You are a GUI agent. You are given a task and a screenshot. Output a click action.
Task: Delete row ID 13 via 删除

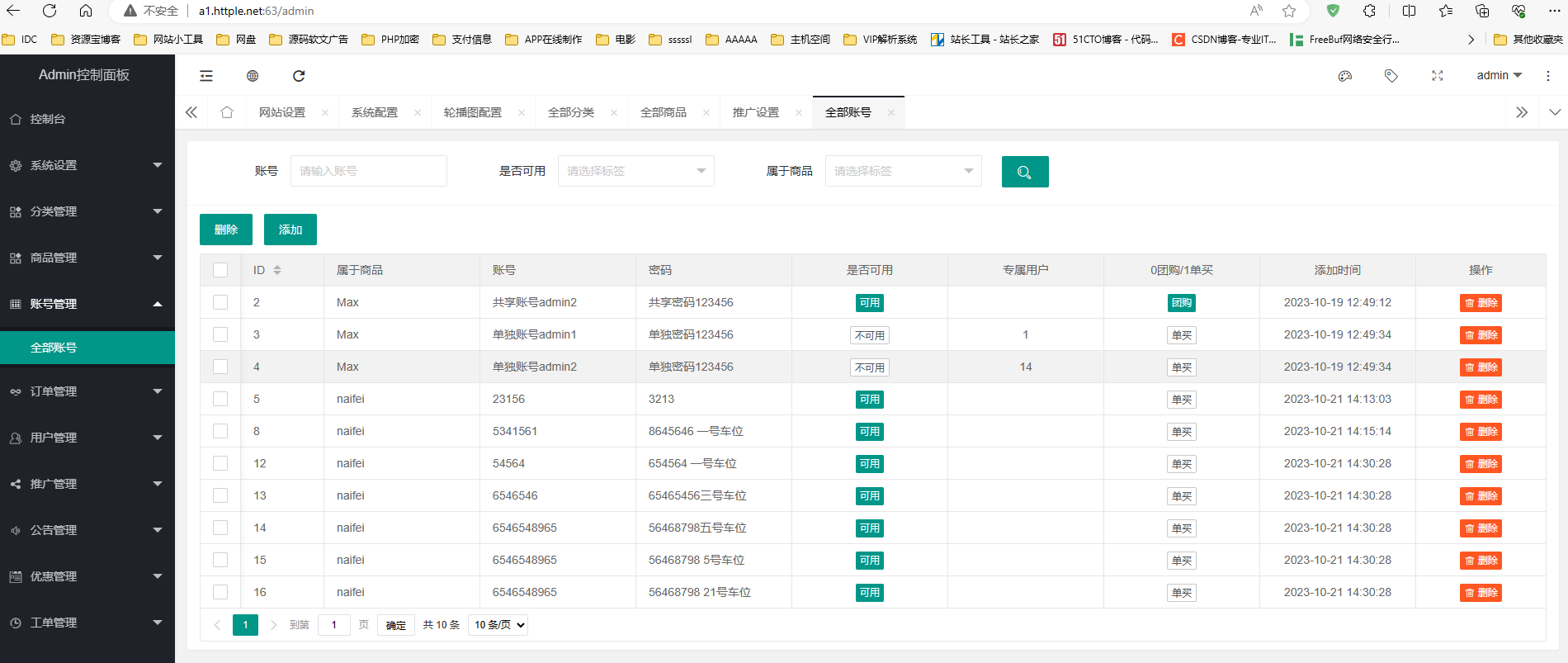pos(1481,496)
